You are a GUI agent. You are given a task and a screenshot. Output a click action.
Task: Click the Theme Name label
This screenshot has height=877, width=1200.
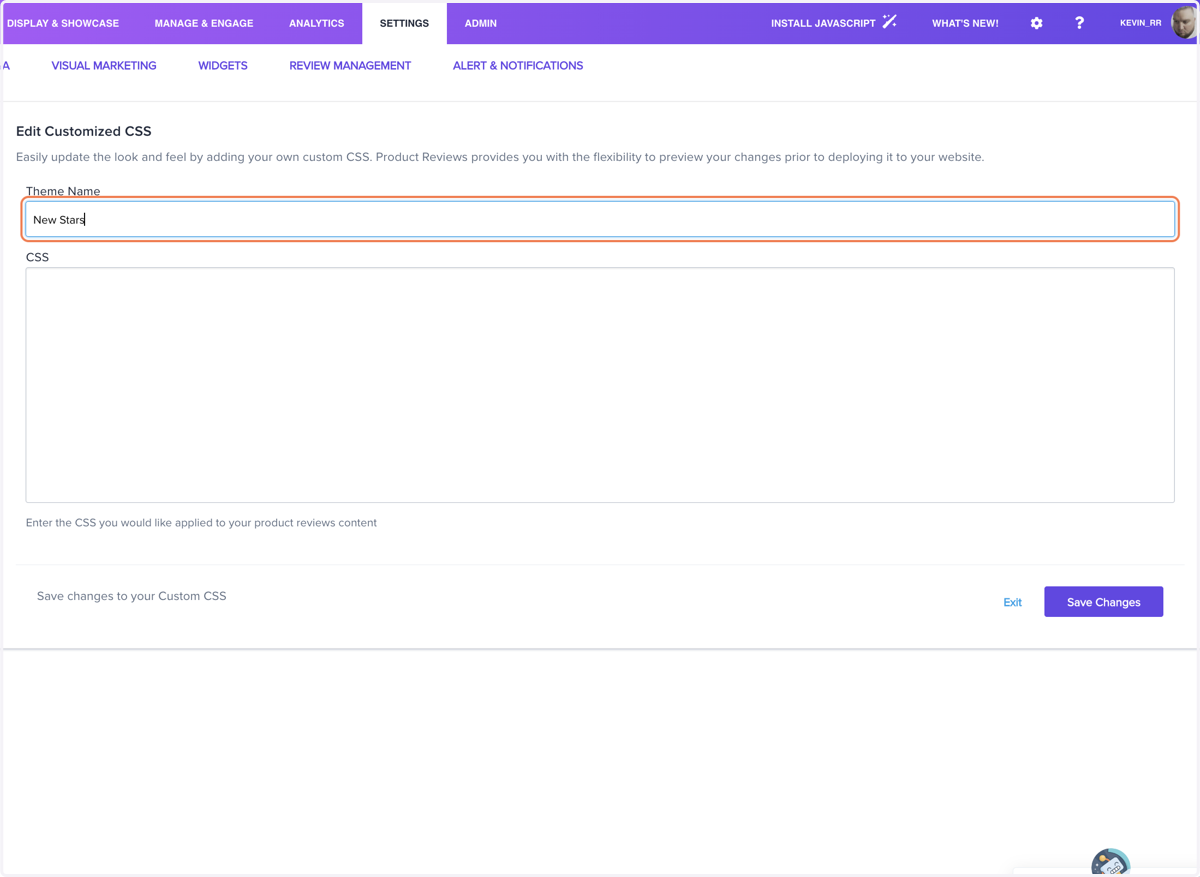pyautogui.click(x=63, y=191)
